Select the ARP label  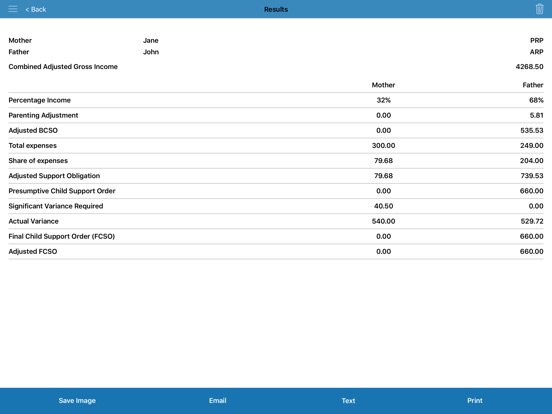click(x=537, y=52)
